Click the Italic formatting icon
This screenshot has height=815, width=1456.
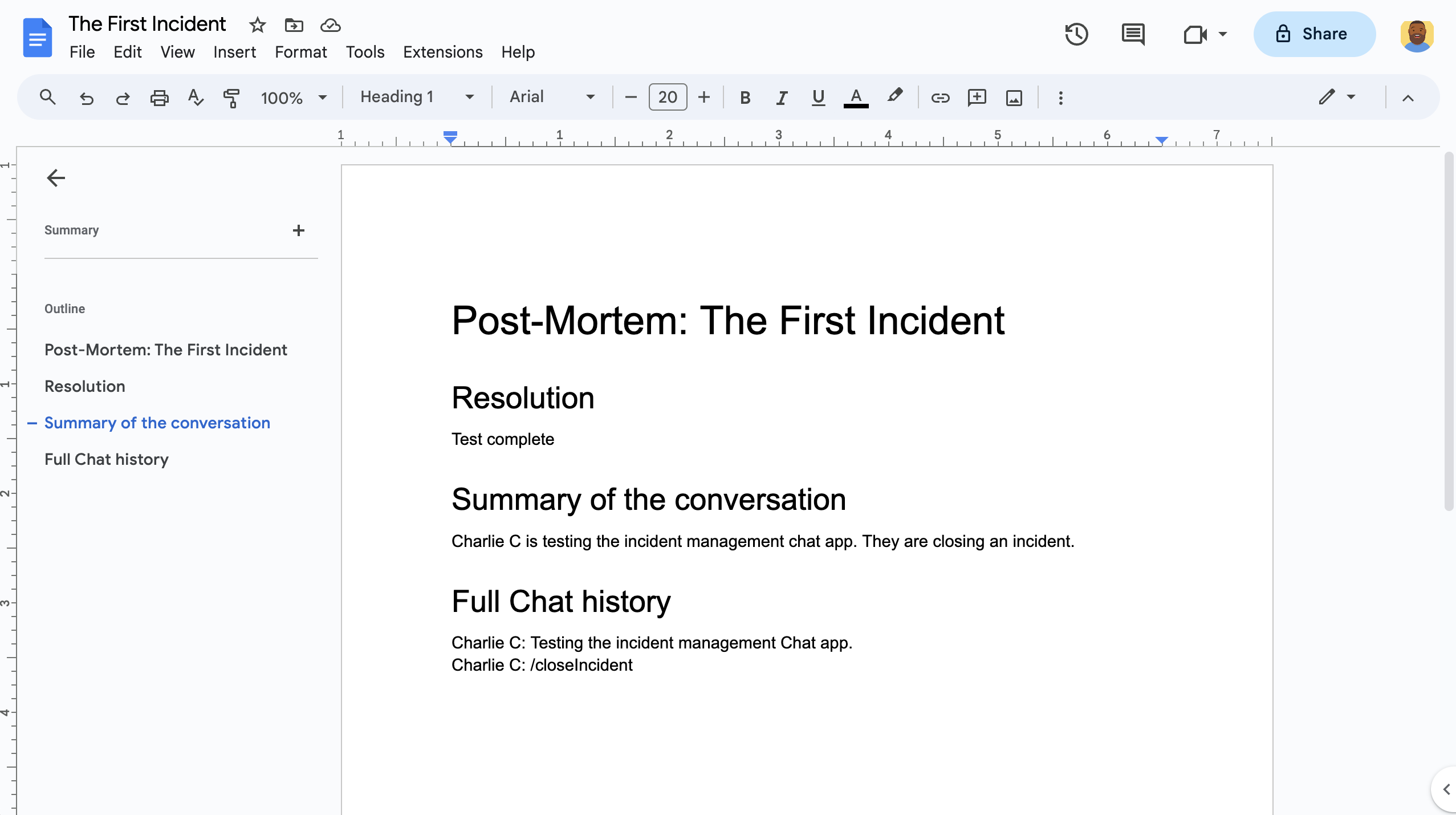[781, 97]
